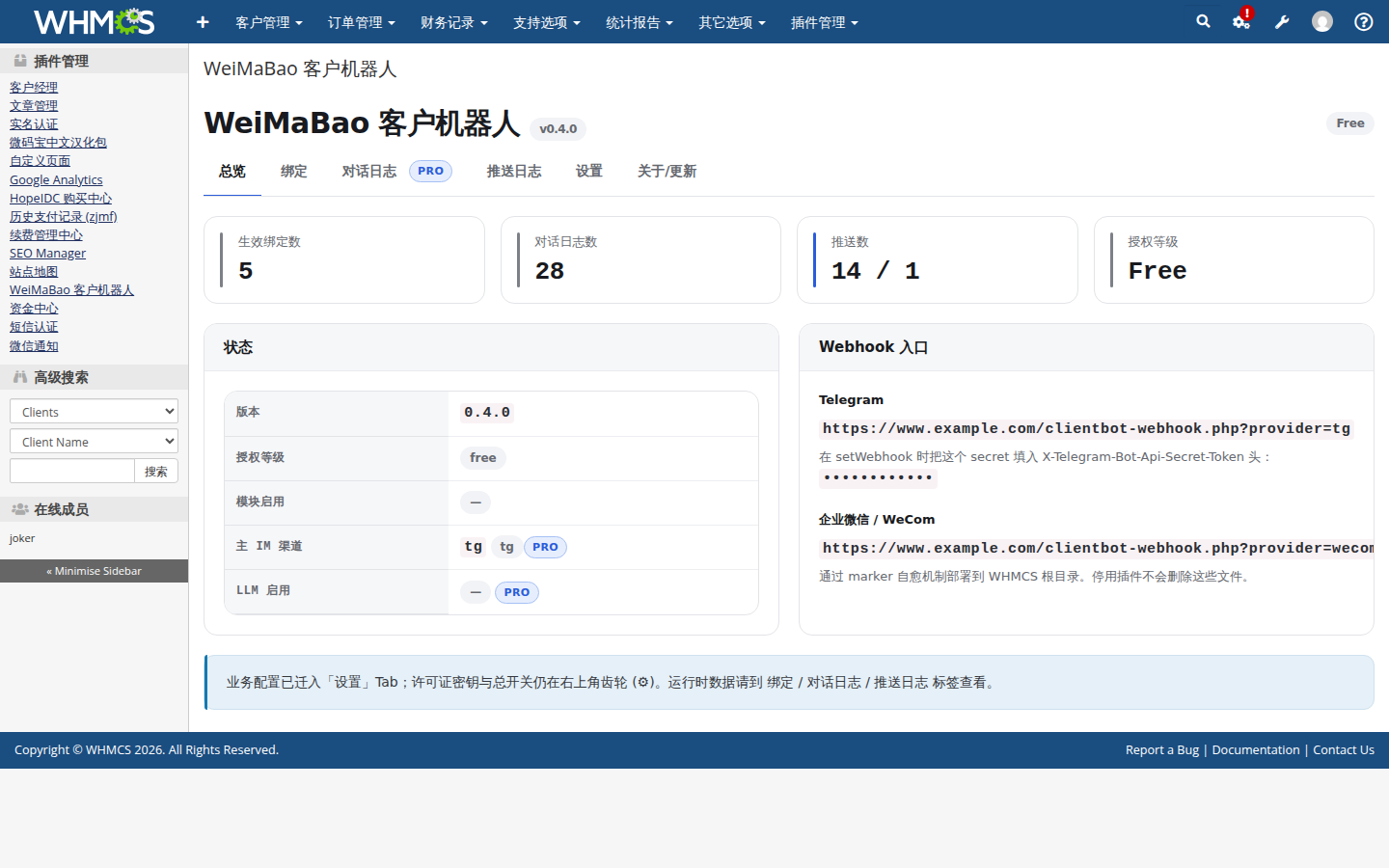Open the 微码宝中文汉化包 link

pyautogui.click(x=58, y=142)
